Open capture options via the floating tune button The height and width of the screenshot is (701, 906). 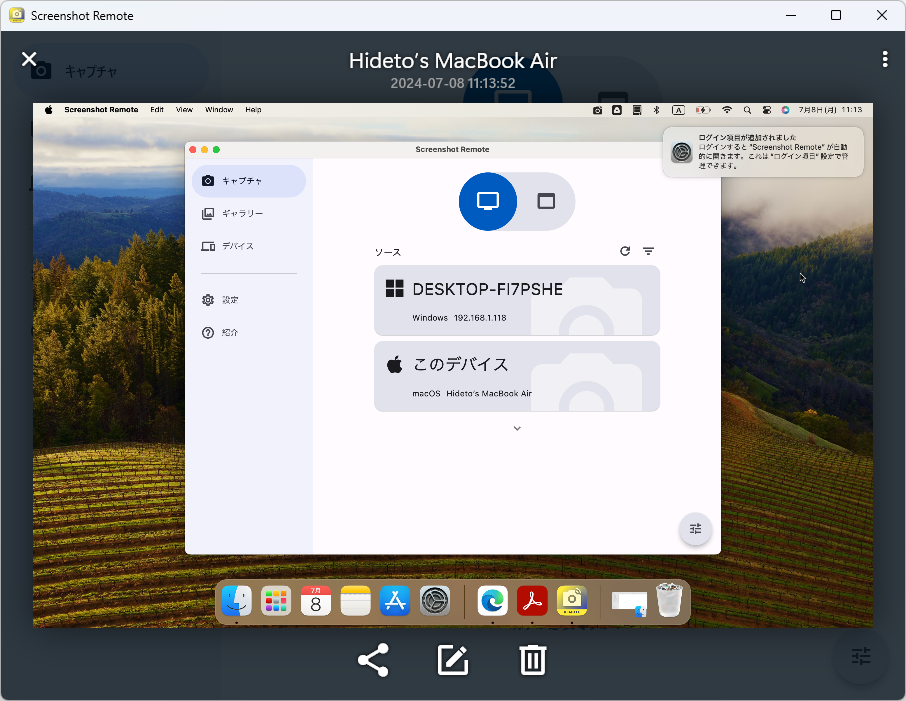(695, 529)
